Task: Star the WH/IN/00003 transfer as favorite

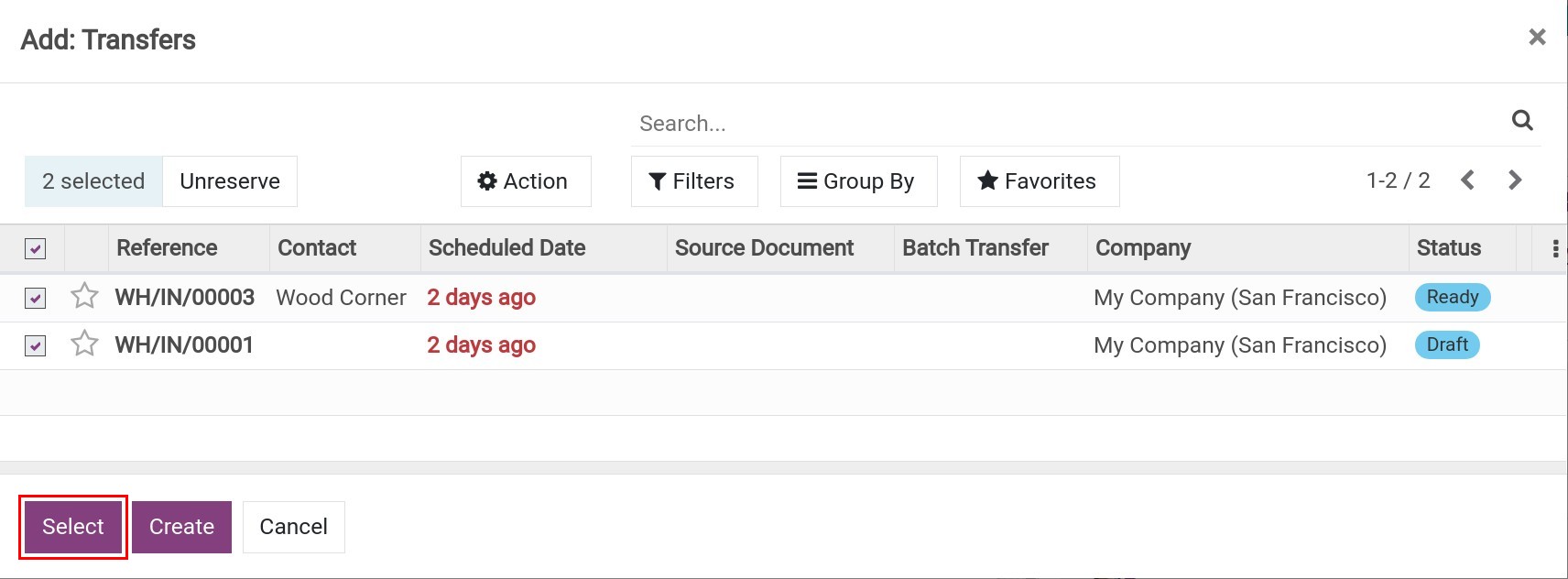Action: click(x=84, y=296)
